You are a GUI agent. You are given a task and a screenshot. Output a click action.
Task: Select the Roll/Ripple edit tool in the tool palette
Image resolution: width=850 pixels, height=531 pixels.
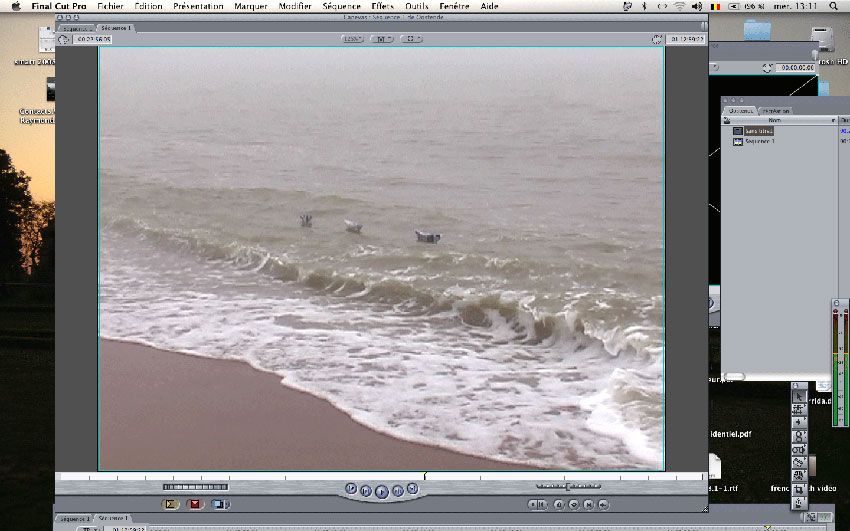(x=799, y=436)
